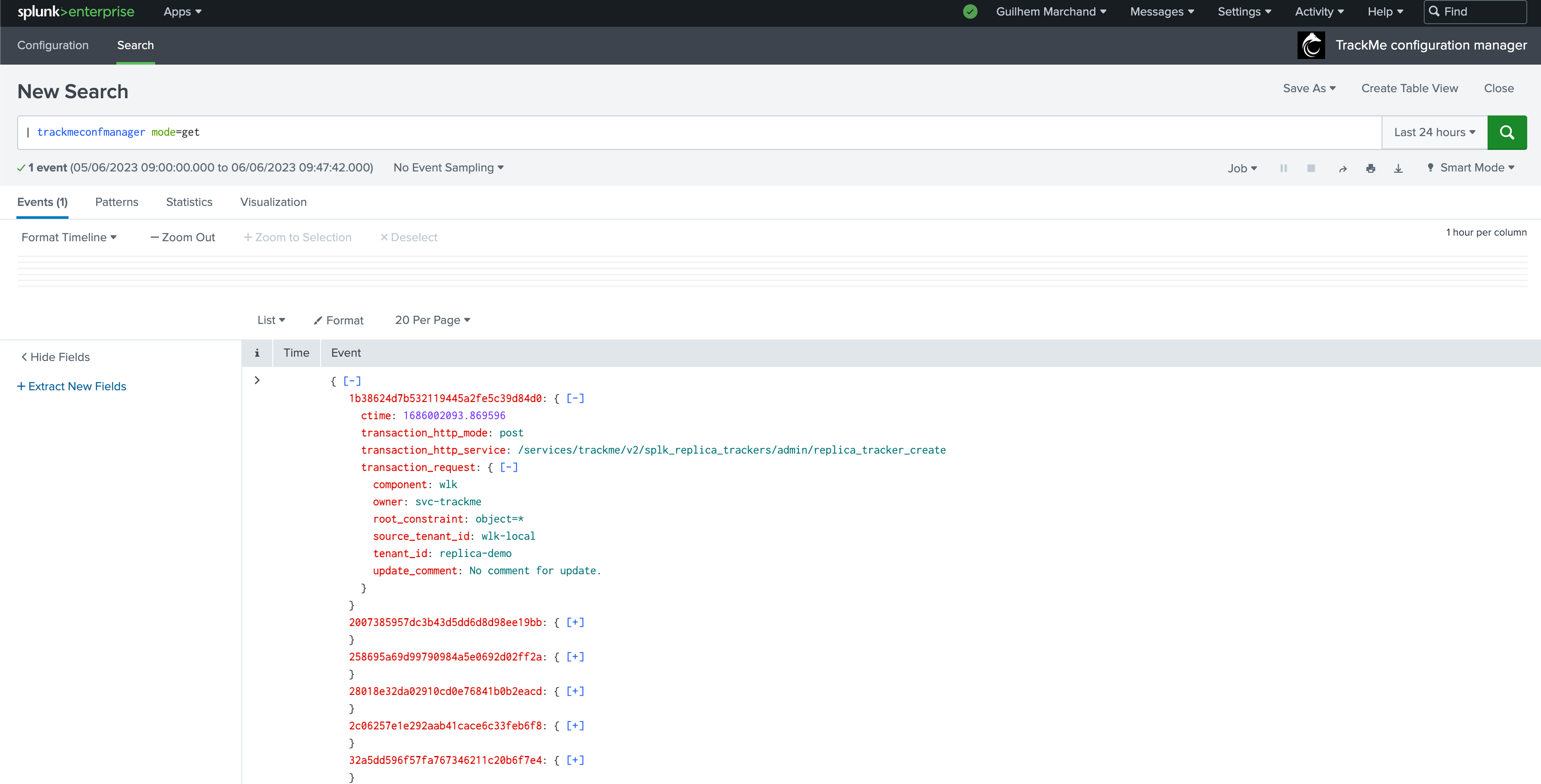Click the Extract New Fields link

72,386
